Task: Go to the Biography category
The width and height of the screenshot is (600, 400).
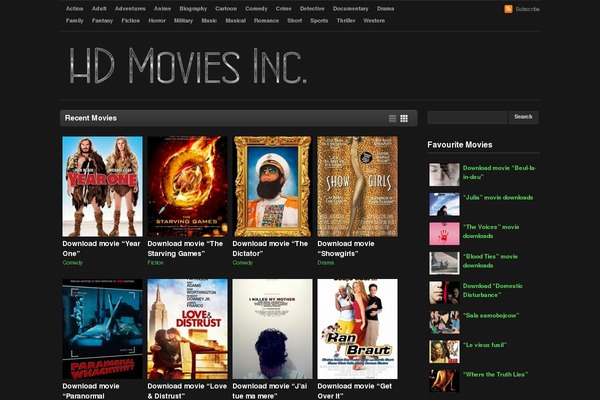Action: pyautogui.click(x=193, y=8)
